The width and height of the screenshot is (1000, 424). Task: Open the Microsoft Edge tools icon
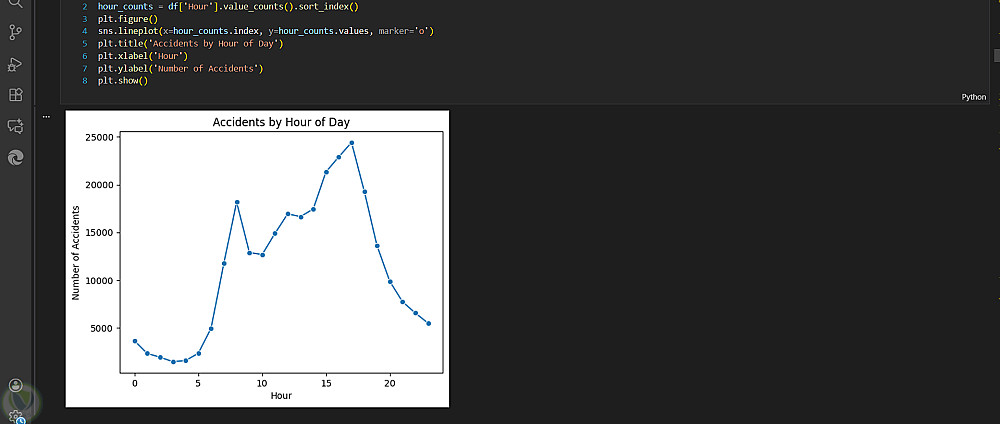coord(15,157)
